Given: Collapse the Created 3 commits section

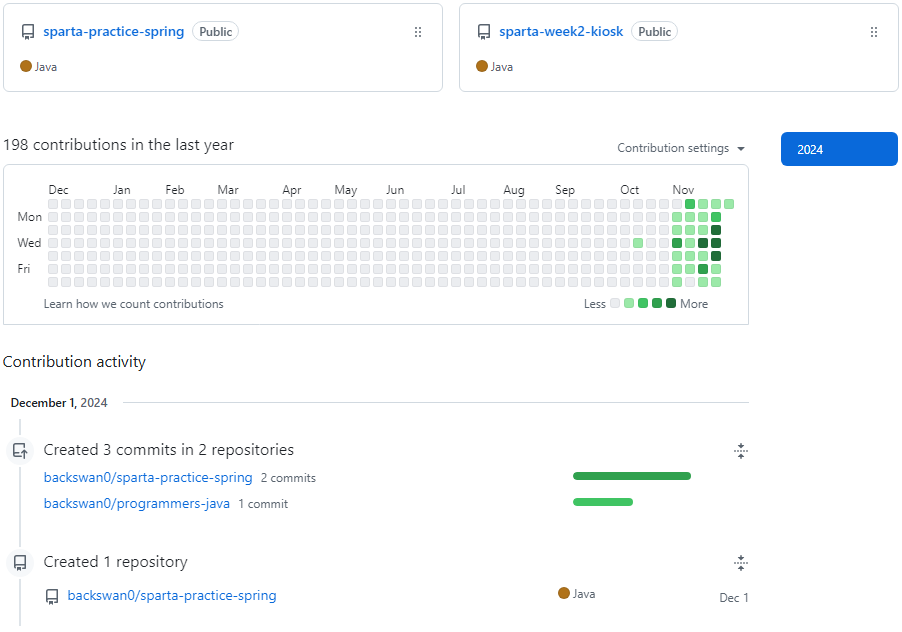Looking at the screenshot, I should coord(741,451).
